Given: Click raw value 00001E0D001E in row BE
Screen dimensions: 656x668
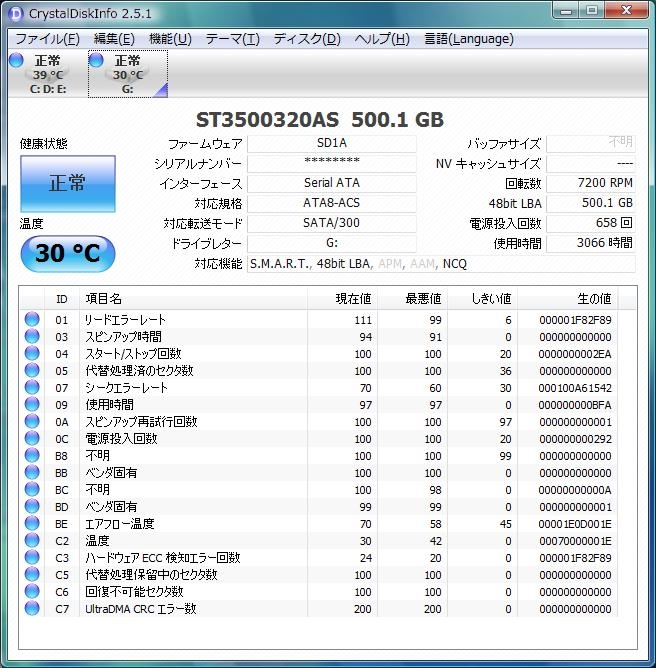Looking at the screenshot, I should (x=575, y=524).
